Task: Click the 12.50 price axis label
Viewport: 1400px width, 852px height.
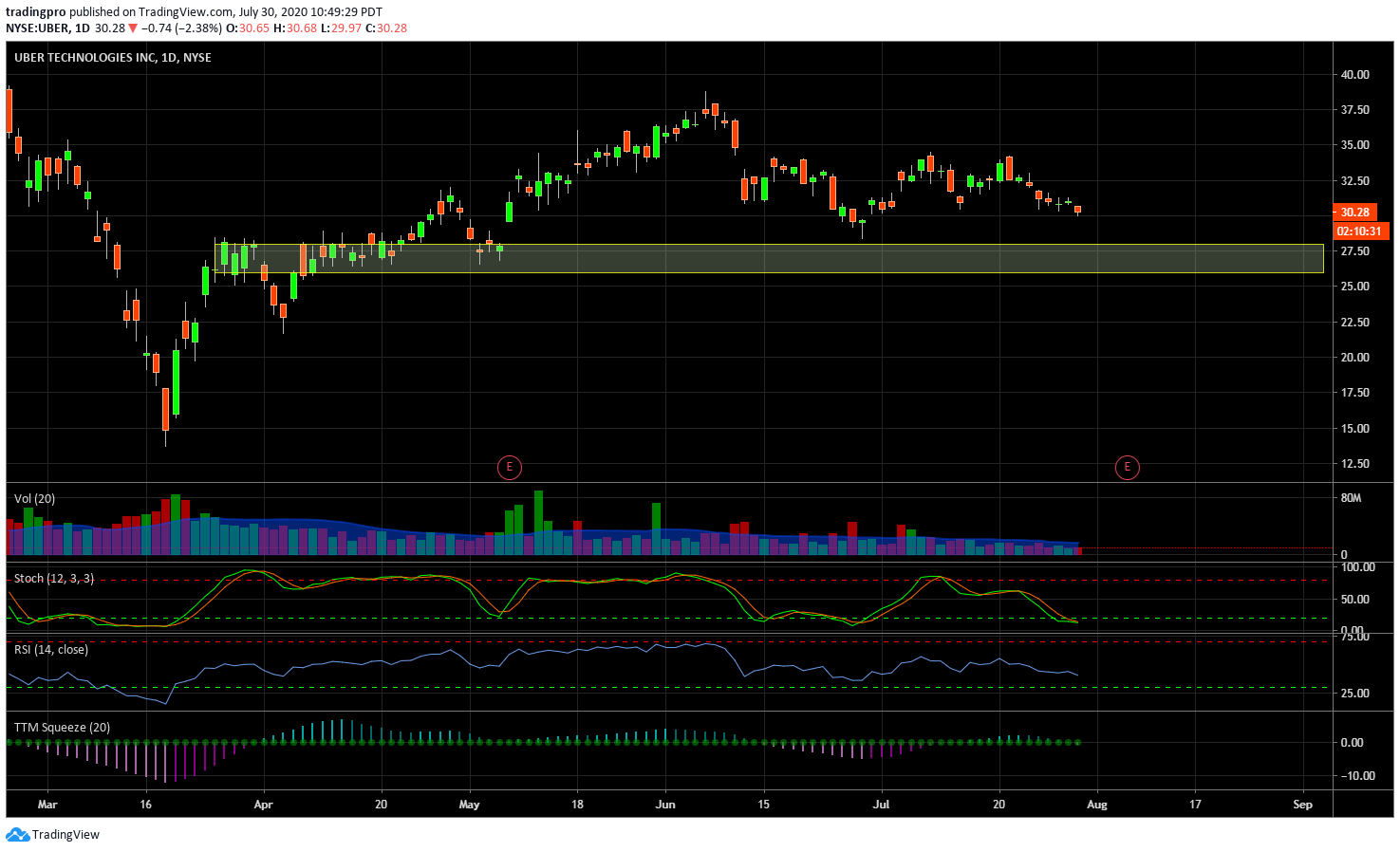Action: coord(1354,464)
